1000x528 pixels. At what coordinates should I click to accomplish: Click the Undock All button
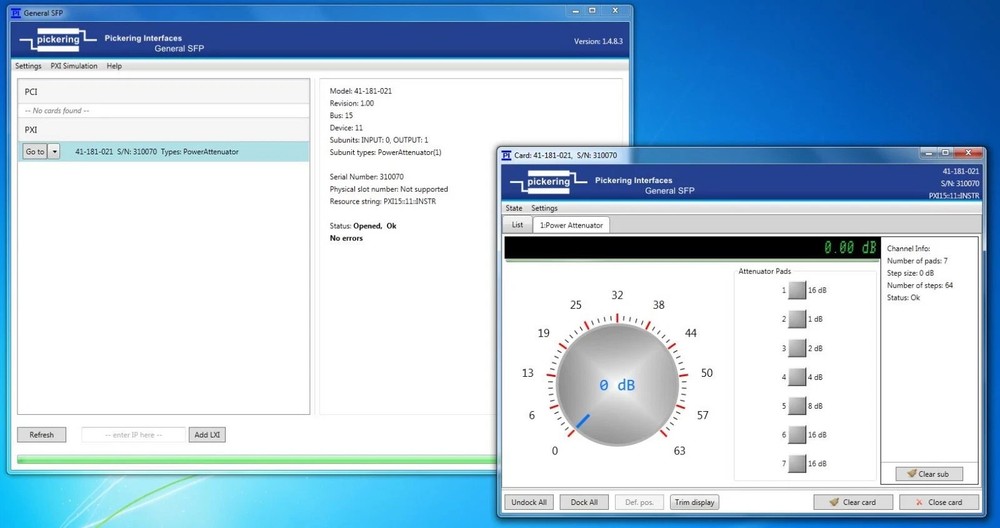[529, 502]
